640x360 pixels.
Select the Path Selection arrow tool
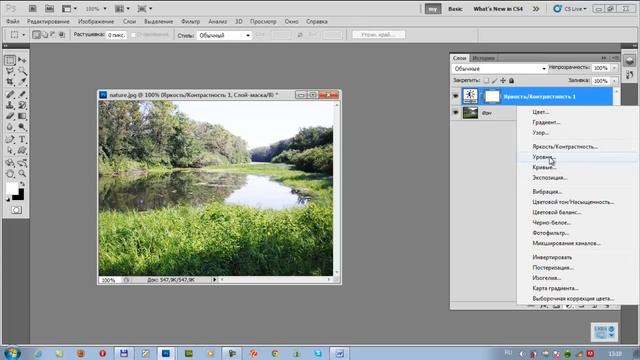tap(10, 151)
